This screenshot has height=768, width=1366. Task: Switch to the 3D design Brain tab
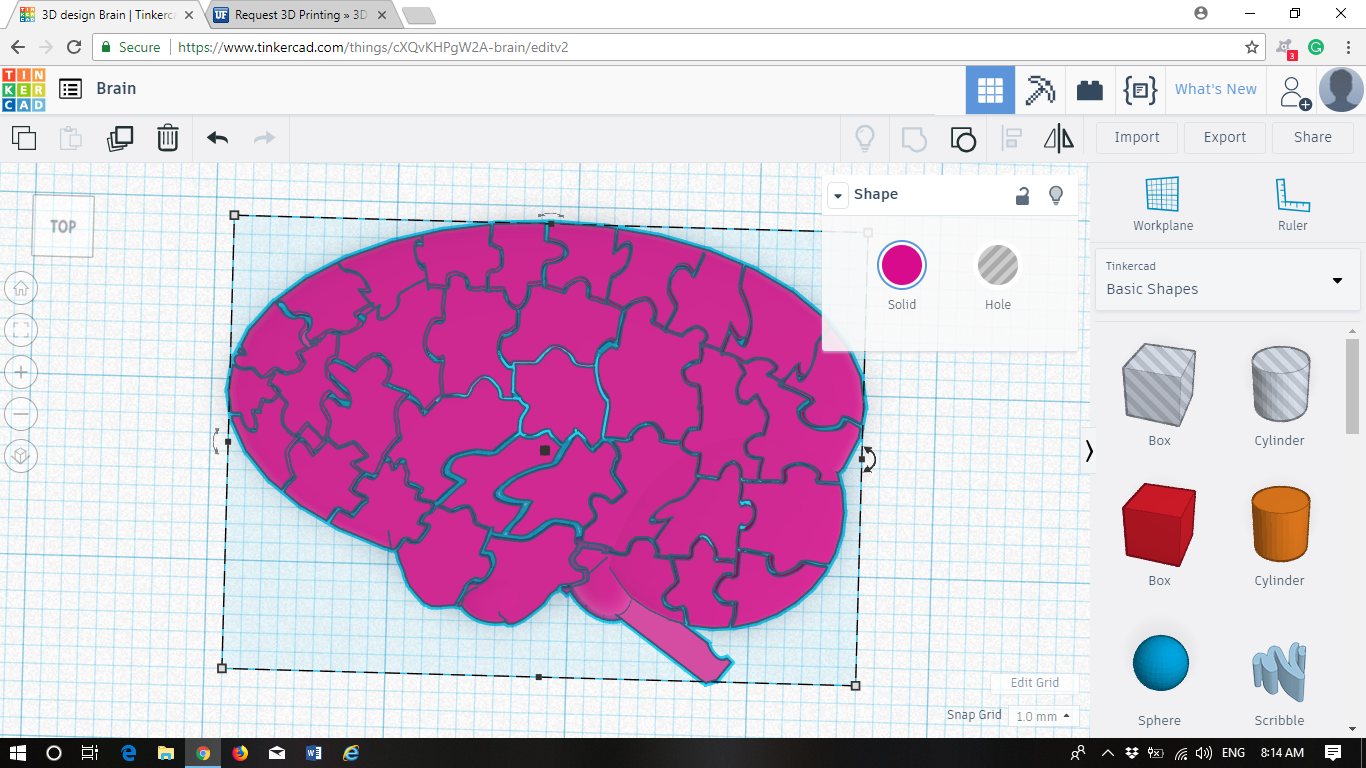pos(107,15)
